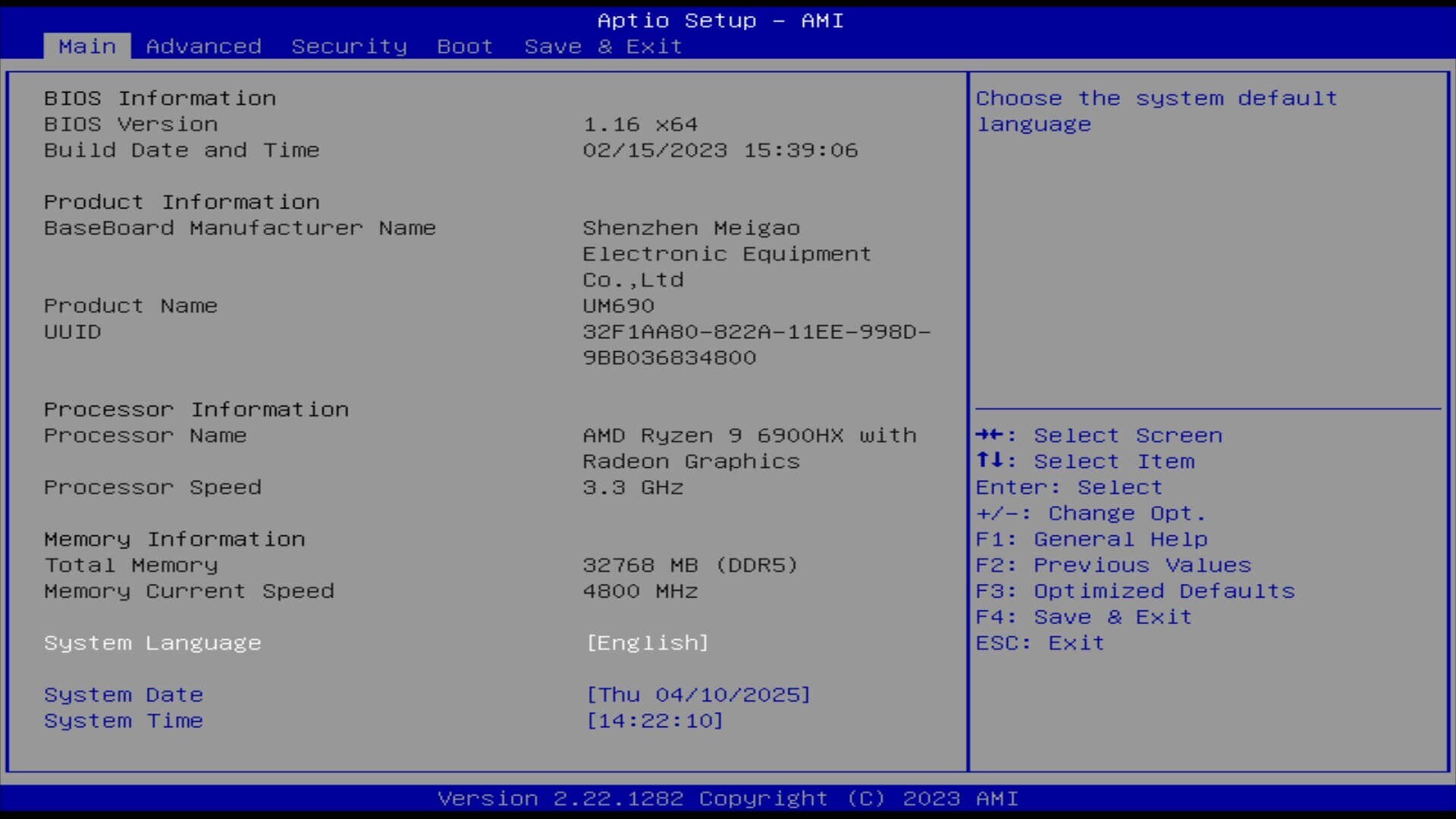Select the System Language option label
The height and width of the screenshot is (819, 1456).
[x=152, y=643]
